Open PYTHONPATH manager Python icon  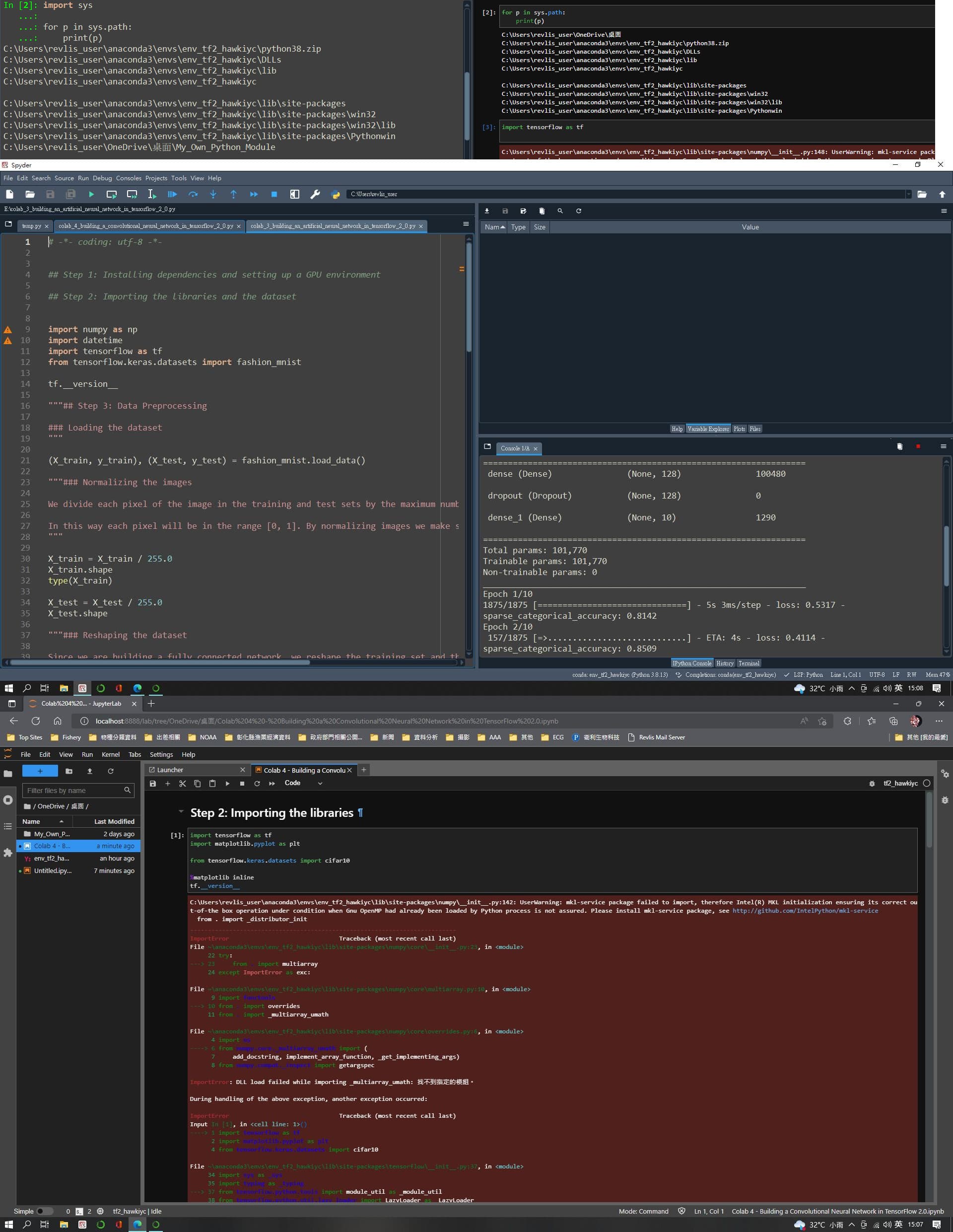click(336, 194)
